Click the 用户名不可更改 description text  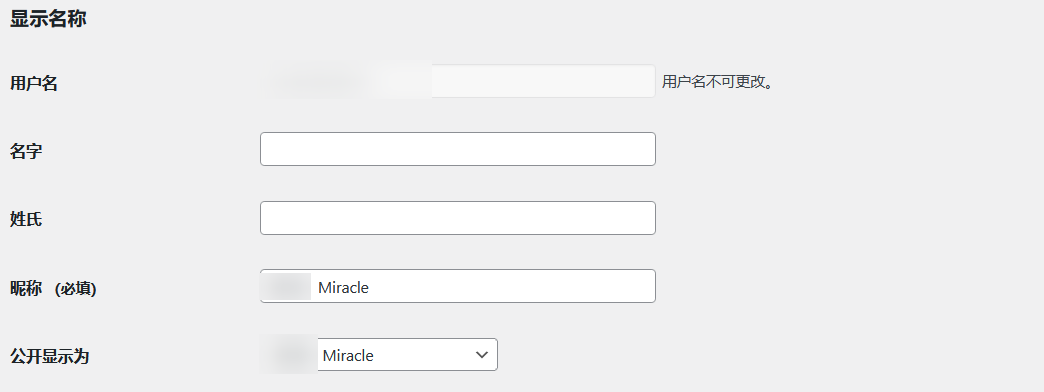coord(717,83)
